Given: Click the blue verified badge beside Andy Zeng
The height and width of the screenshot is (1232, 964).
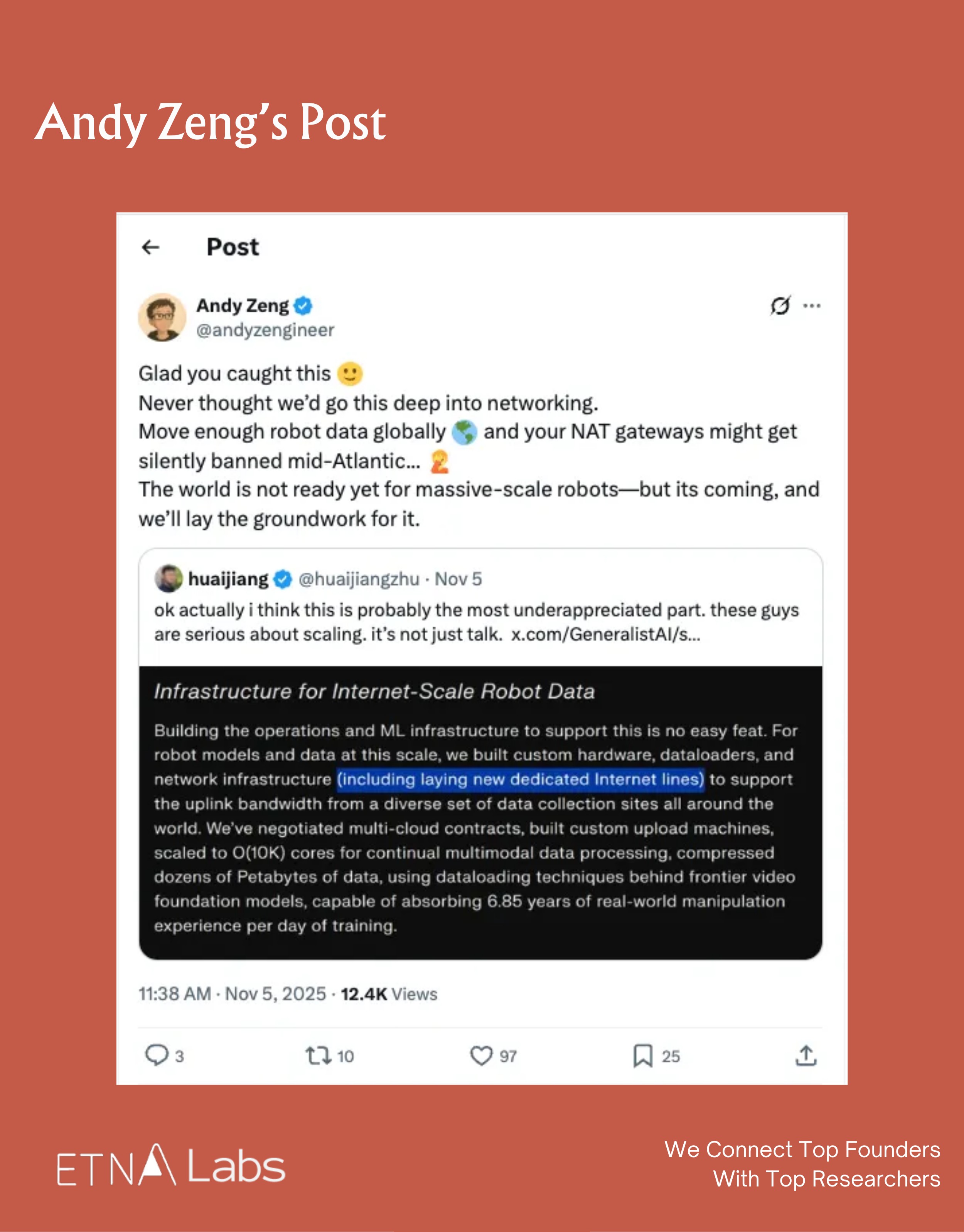Looking at the screenshot, I should pos(303,305).
